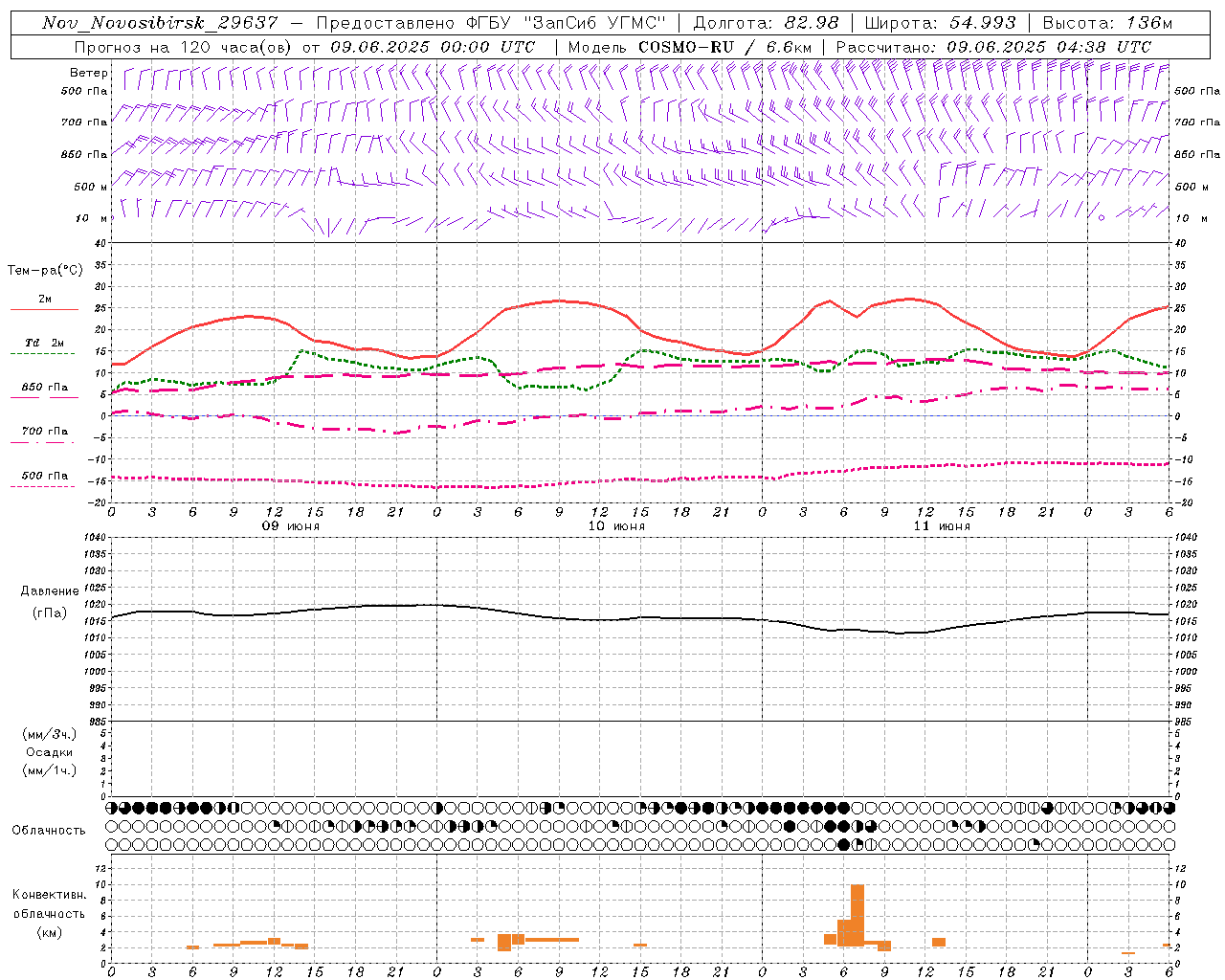
Task: Click the COSMO-RU model name in header
Action: pos(686,47)
